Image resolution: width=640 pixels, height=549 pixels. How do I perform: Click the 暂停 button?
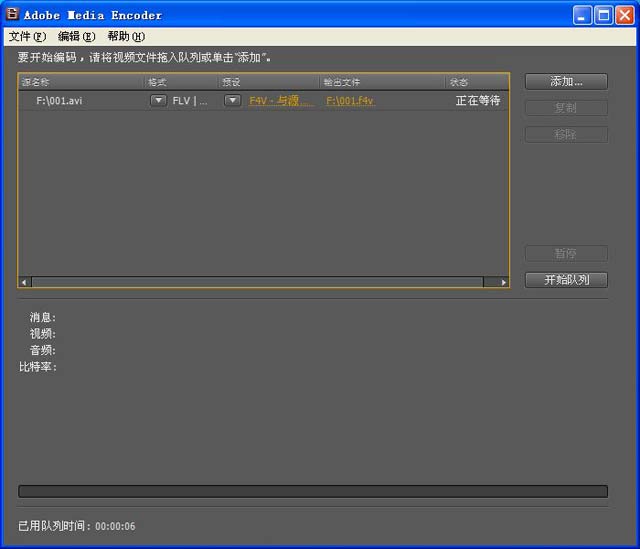tap(566, 254)
